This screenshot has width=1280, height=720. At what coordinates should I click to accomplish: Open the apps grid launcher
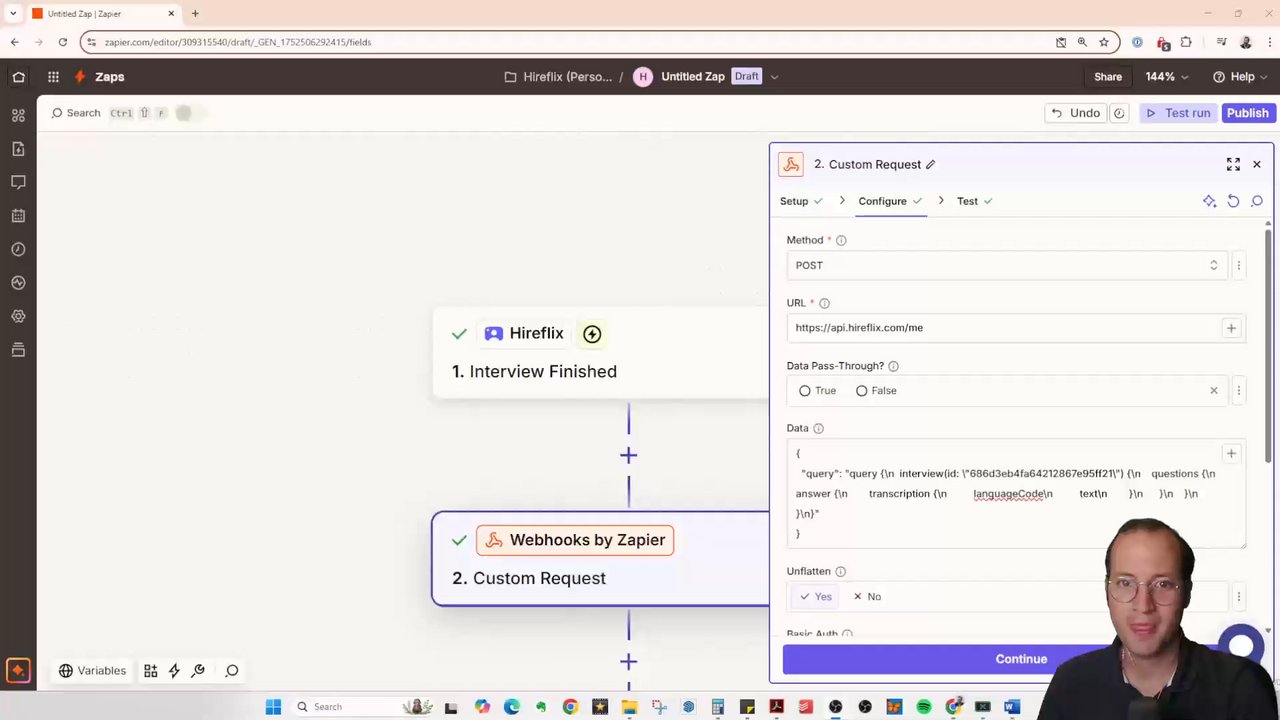tap(53, 77)
